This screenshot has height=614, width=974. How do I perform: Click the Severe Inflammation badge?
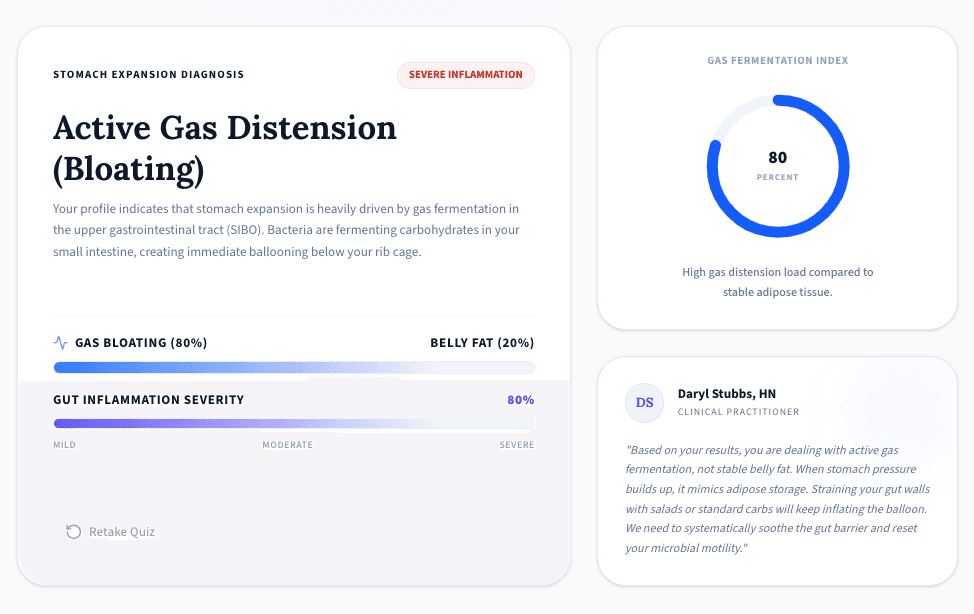click(466, 75)
